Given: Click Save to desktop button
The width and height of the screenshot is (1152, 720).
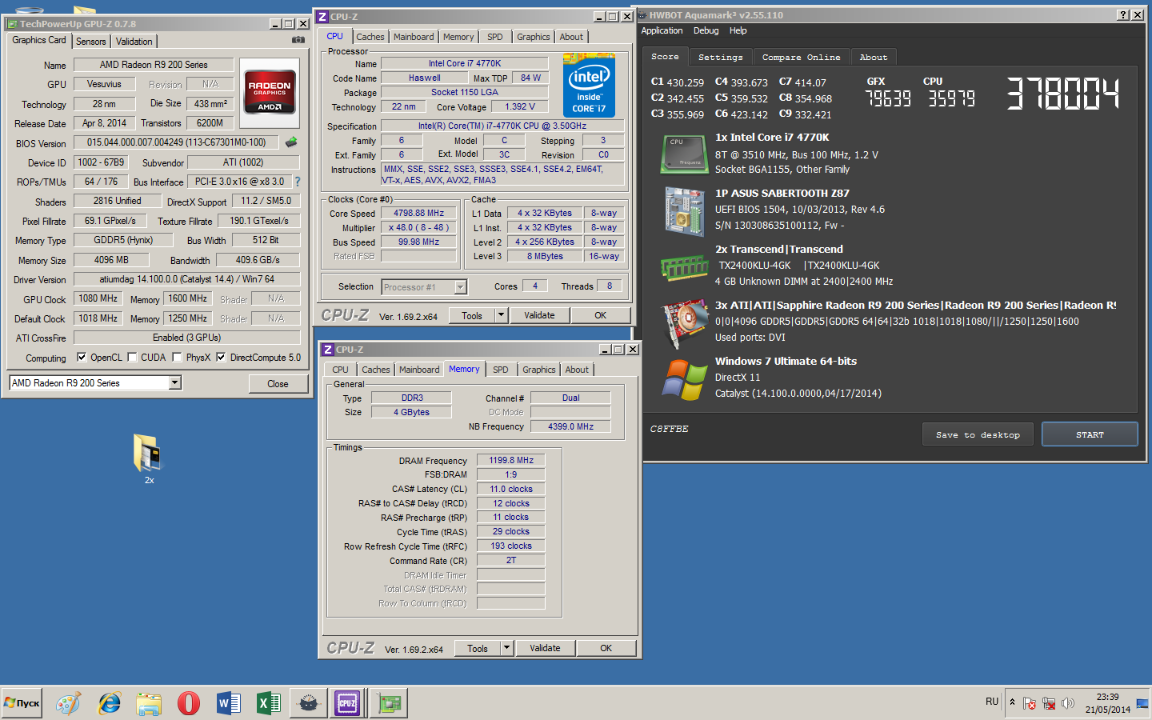Looking at the screenshot, I should 978,435.
